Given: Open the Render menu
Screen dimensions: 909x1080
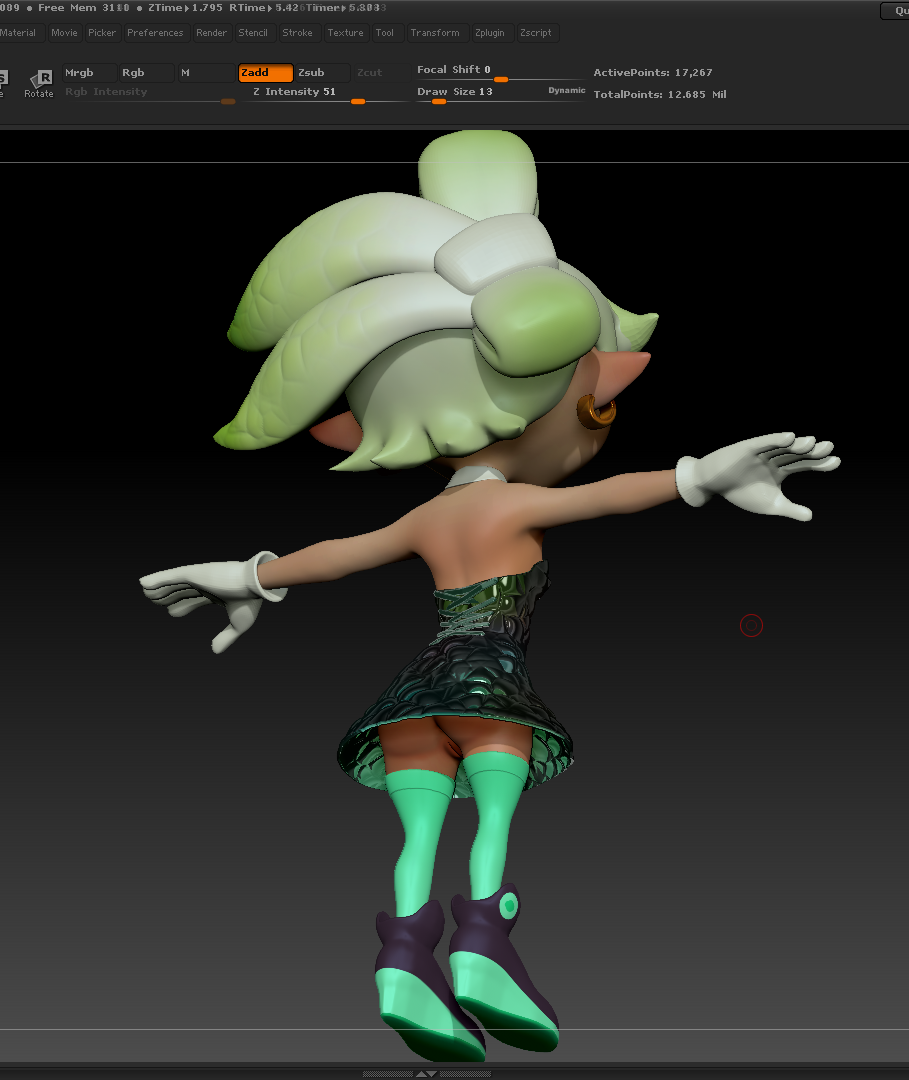Looking at the screenshot, I should [x=211, y=33].
